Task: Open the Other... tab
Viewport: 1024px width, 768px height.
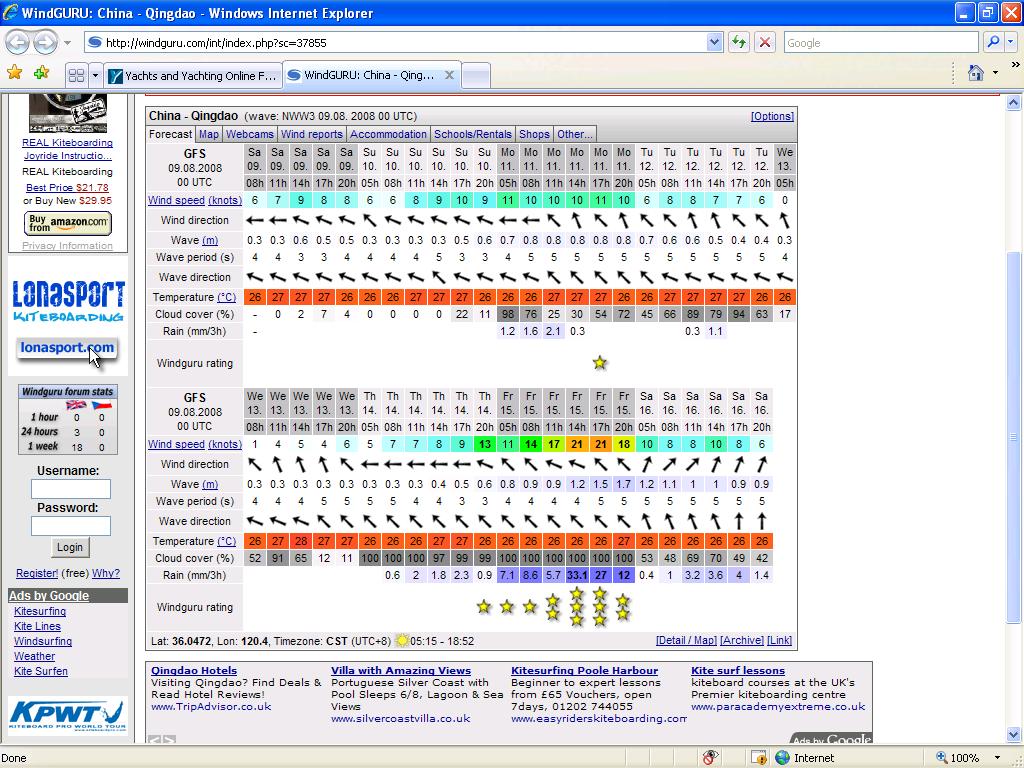Action: (575, 134)
